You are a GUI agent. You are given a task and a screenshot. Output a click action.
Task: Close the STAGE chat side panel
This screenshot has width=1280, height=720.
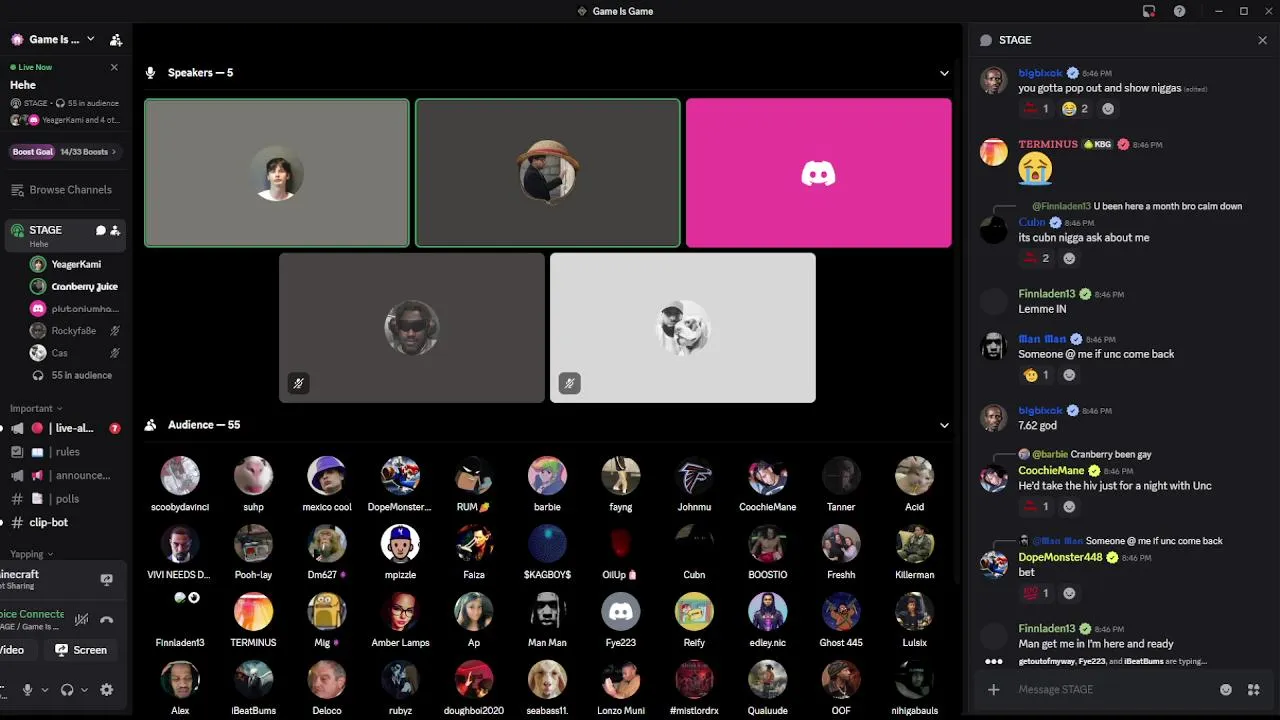click(x=1262, y=40)
